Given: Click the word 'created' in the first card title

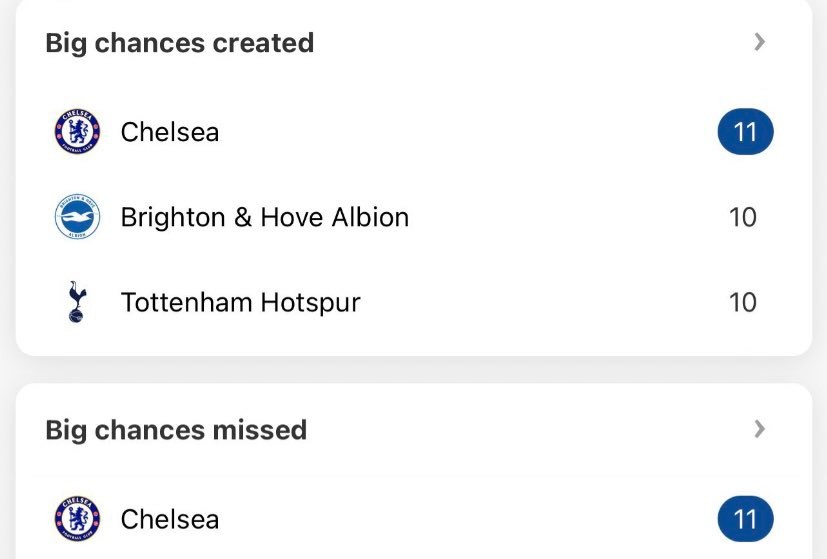Looking at the screenshot, I should [264, 43].
